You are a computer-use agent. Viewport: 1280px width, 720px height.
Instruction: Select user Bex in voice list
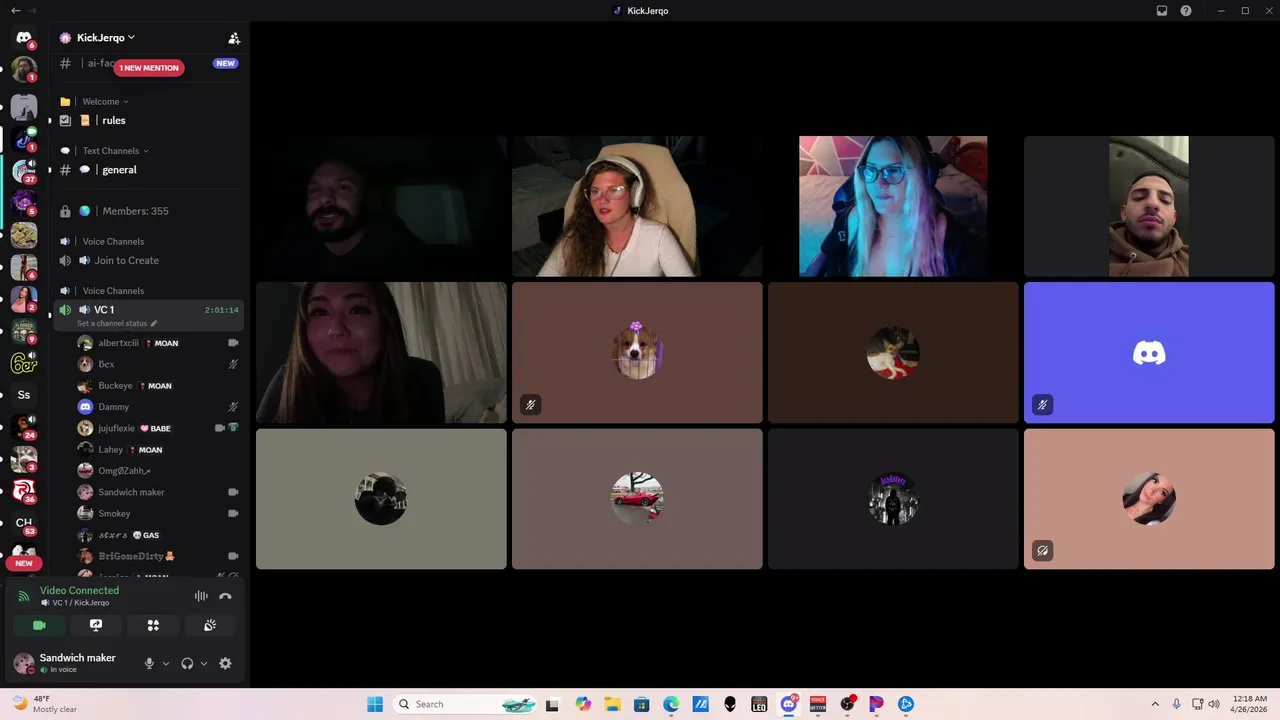[x=158, y=364]
